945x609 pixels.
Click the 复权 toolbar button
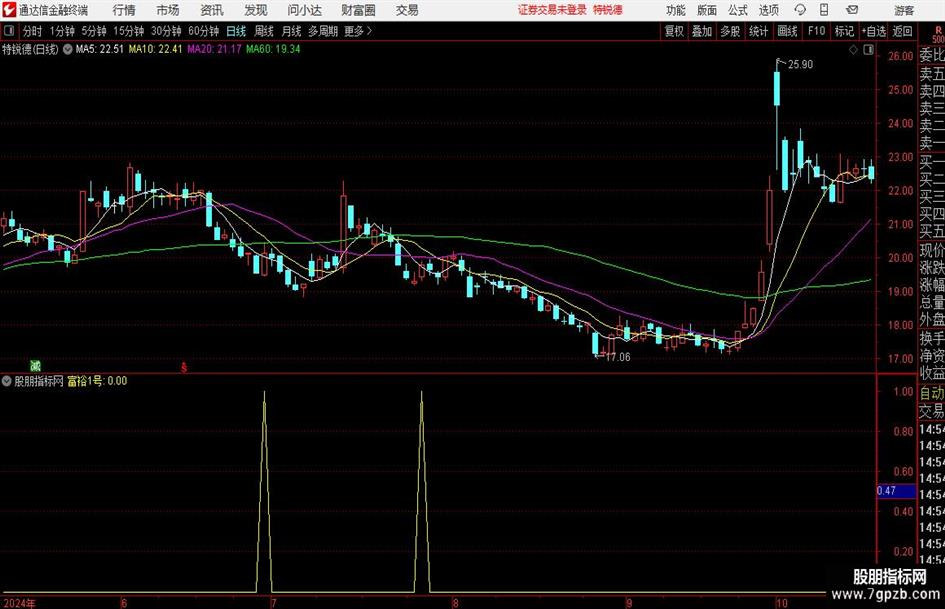(674, 31)
